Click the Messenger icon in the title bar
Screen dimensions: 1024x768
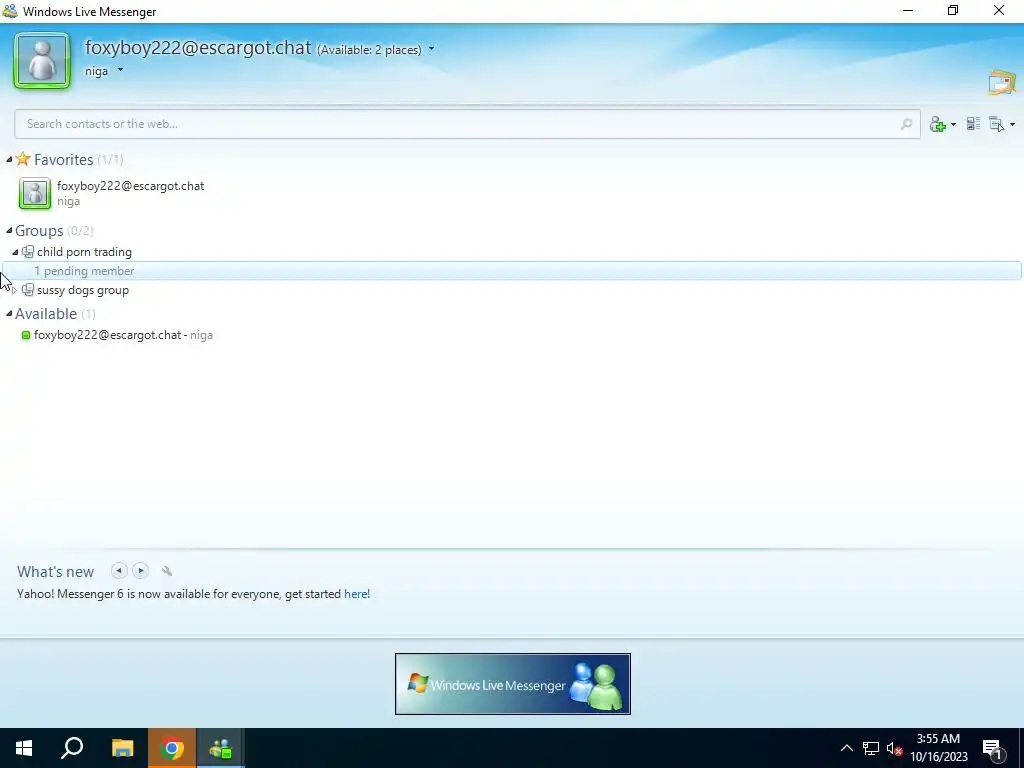coord(10,11)
